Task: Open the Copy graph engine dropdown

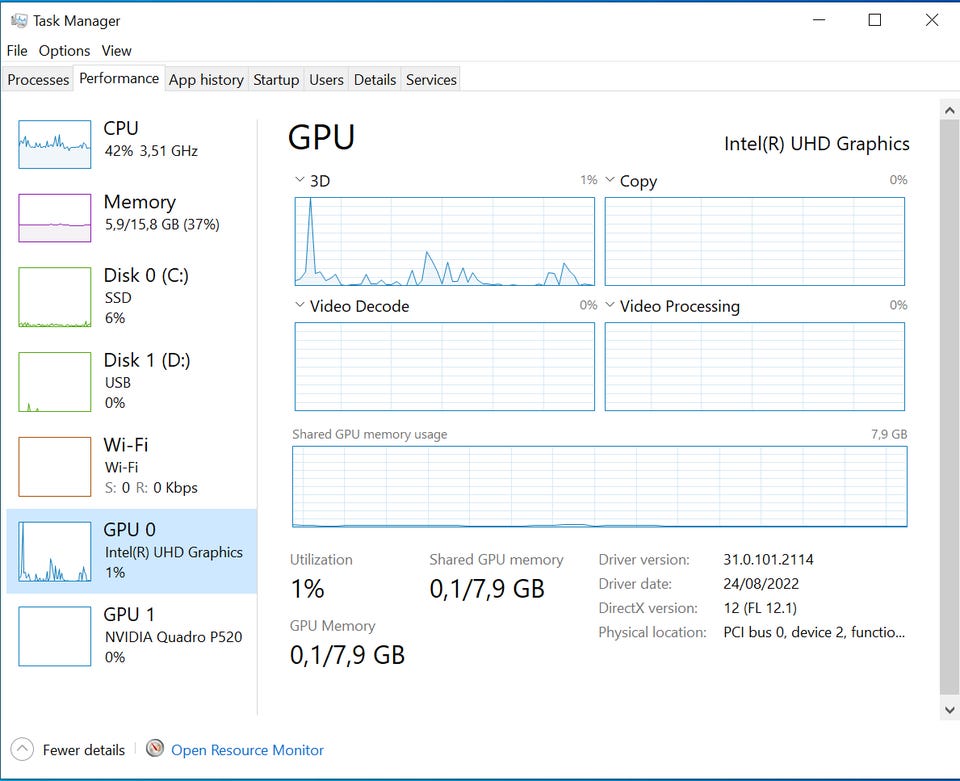Action: click(x=610, y=180)
